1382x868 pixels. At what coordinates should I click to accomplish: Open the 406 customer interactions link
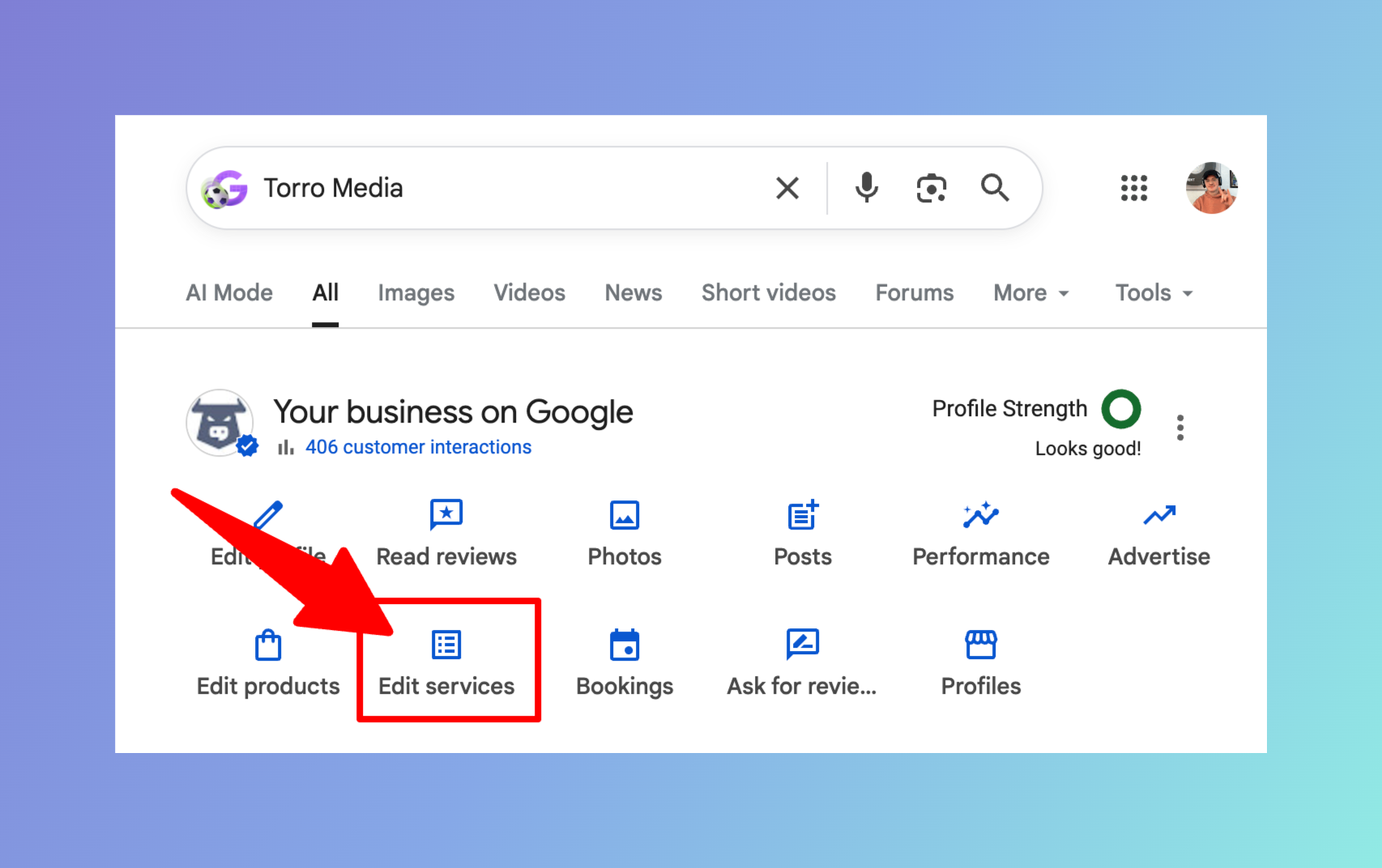pyautogui.click(x=418, y=447)
